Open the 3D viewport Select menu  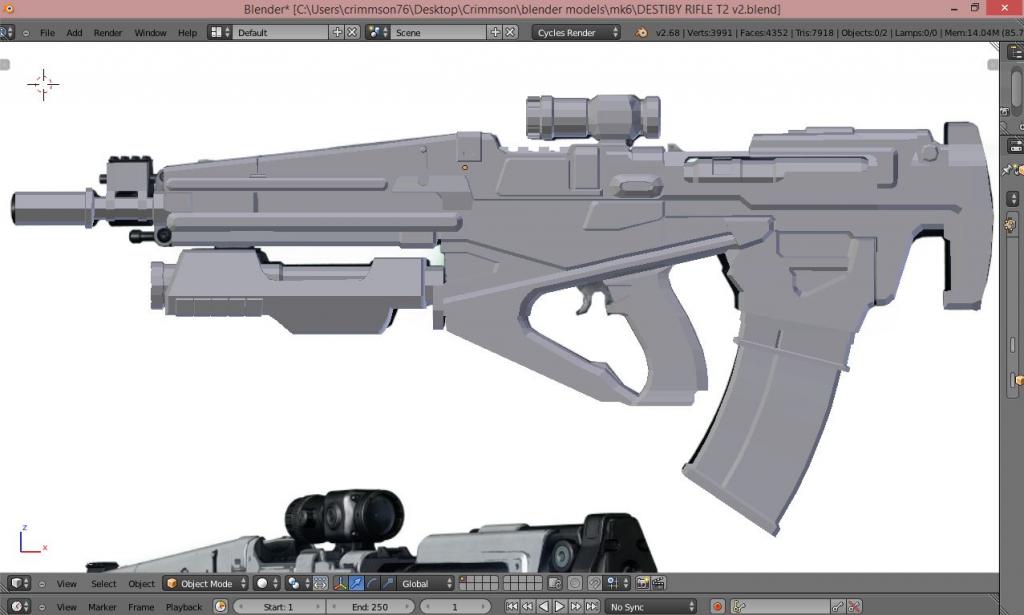click(x=103, y=584)
